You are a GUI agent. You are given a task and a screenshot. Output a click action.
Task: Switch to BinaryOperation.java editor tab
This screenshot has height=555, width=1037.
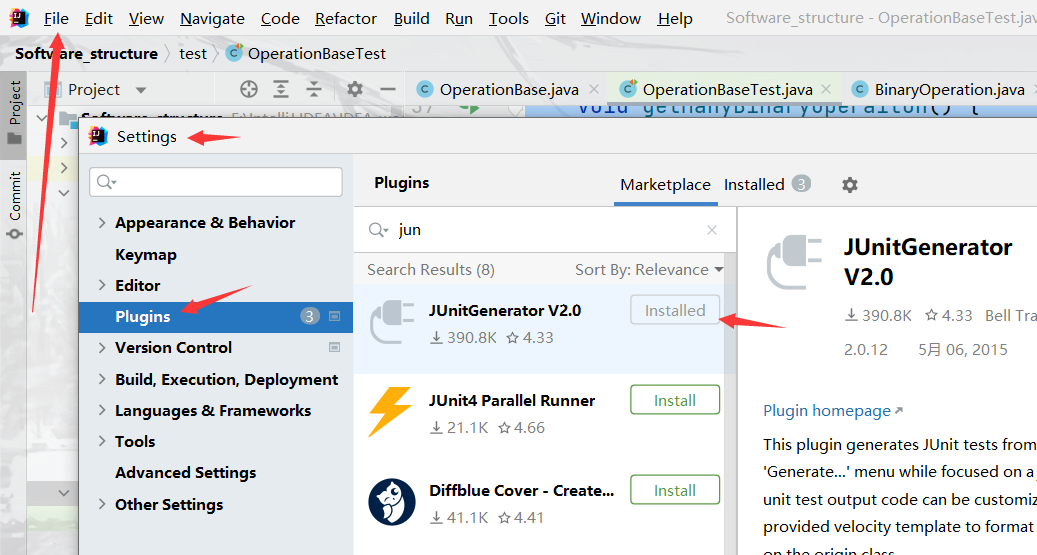click(x=938, y=89)
